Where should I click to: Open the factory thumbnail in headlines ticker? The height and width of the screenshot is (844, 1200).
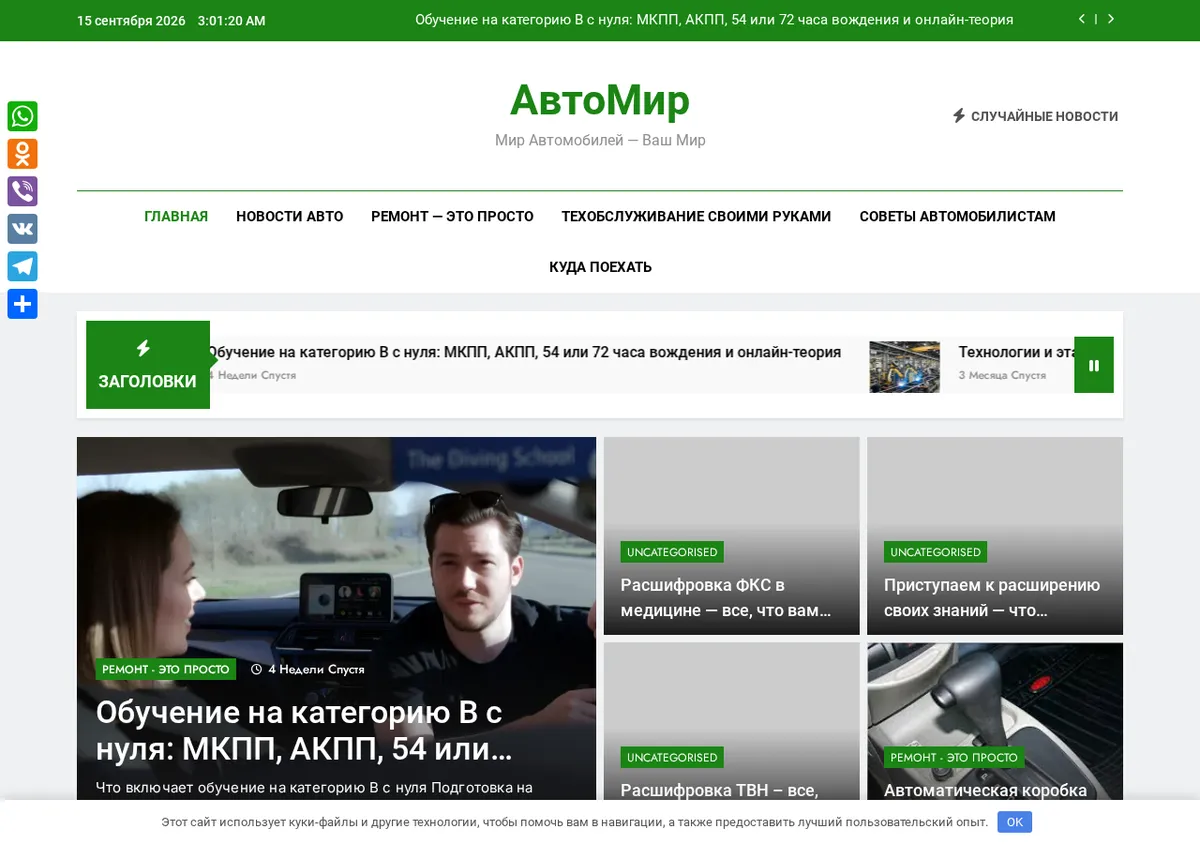[904, 366]
